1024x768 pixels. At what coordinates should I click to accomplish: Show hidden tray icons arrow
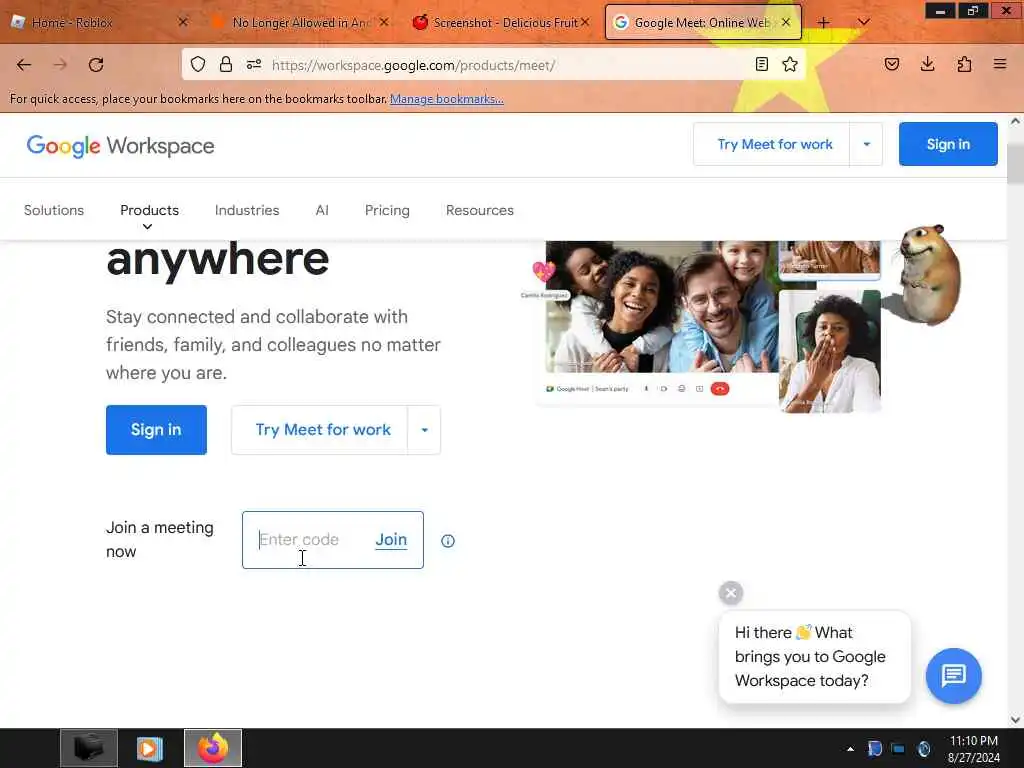[x=850, y=749]
